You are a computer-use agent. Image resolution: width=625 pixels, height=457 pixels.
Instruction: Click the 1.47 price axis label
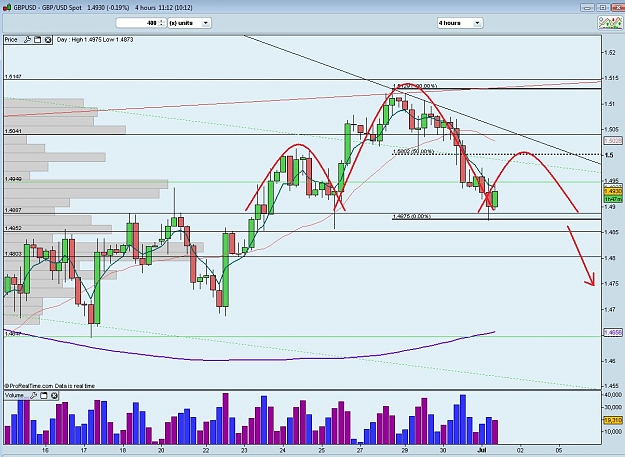pos(609,309)
